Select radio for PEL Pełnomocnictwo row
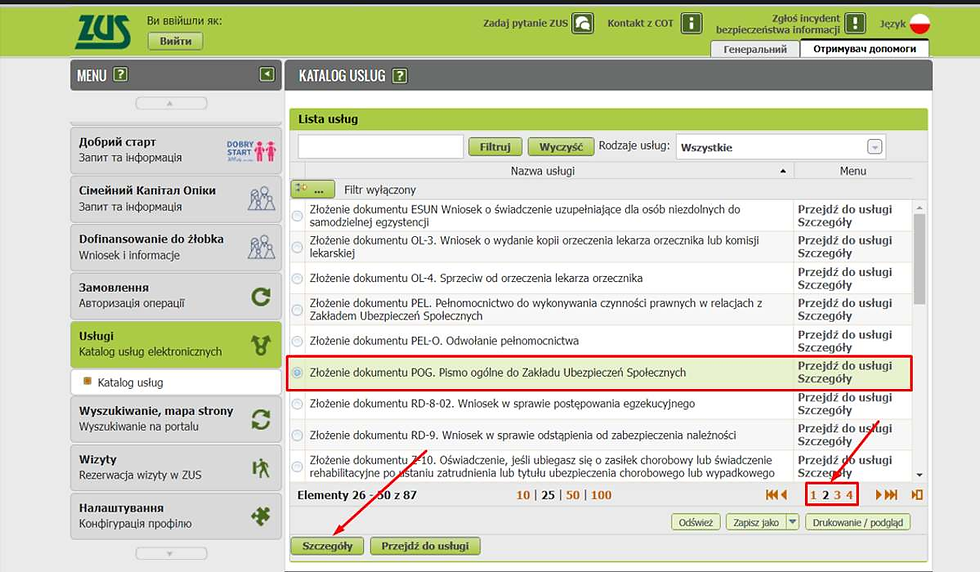The image size is (980, 572). pos(298,309)
